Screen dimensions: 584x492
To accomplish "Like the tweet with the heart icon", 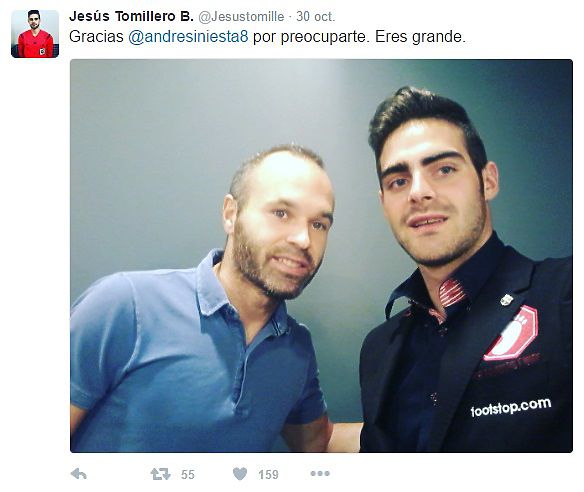I will (x=240, y=474).
